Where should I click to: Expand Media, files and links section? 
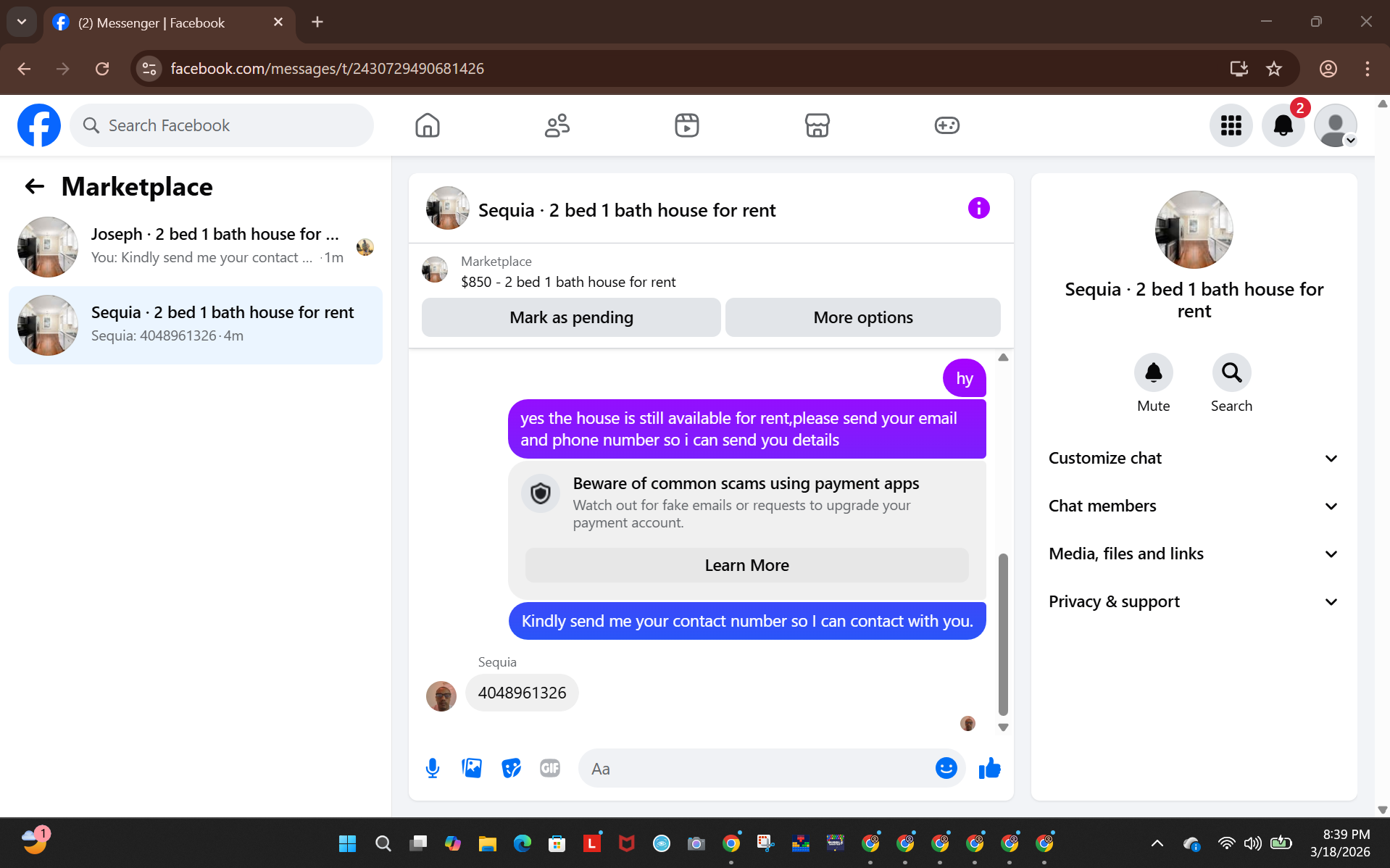click(1194, 554)
